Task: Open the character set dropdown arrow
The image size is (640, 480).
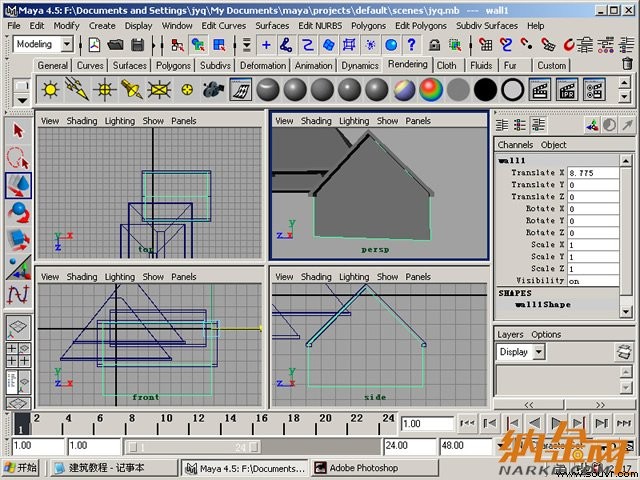Action: 500,446
